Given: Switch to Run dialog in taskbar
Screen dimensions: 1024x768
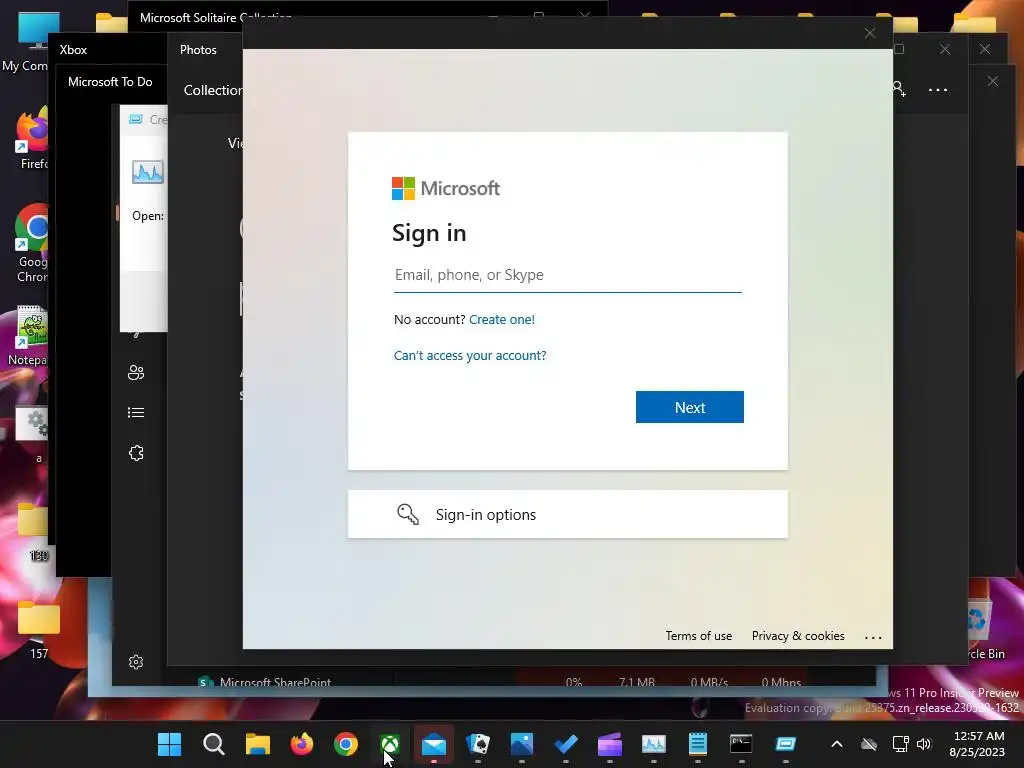Looking at the screenshot, I should (786, 744).
